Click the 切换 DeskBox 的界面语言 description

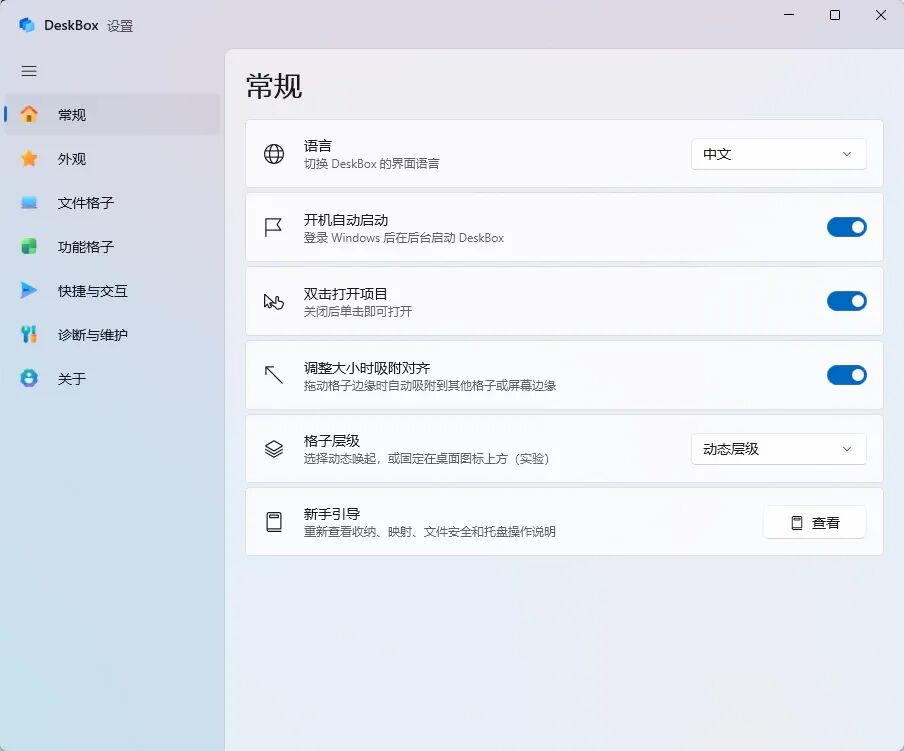pos(371,164)
